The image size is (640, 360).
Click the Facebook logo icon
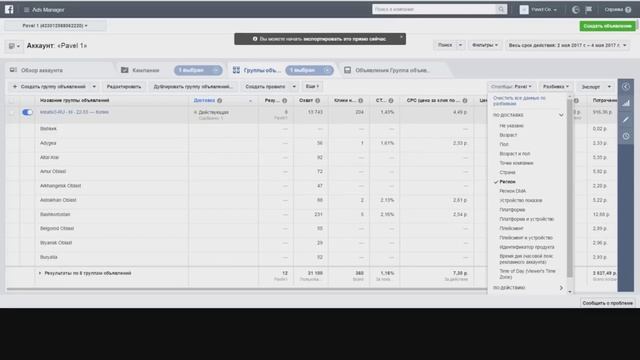coord(9,9)
